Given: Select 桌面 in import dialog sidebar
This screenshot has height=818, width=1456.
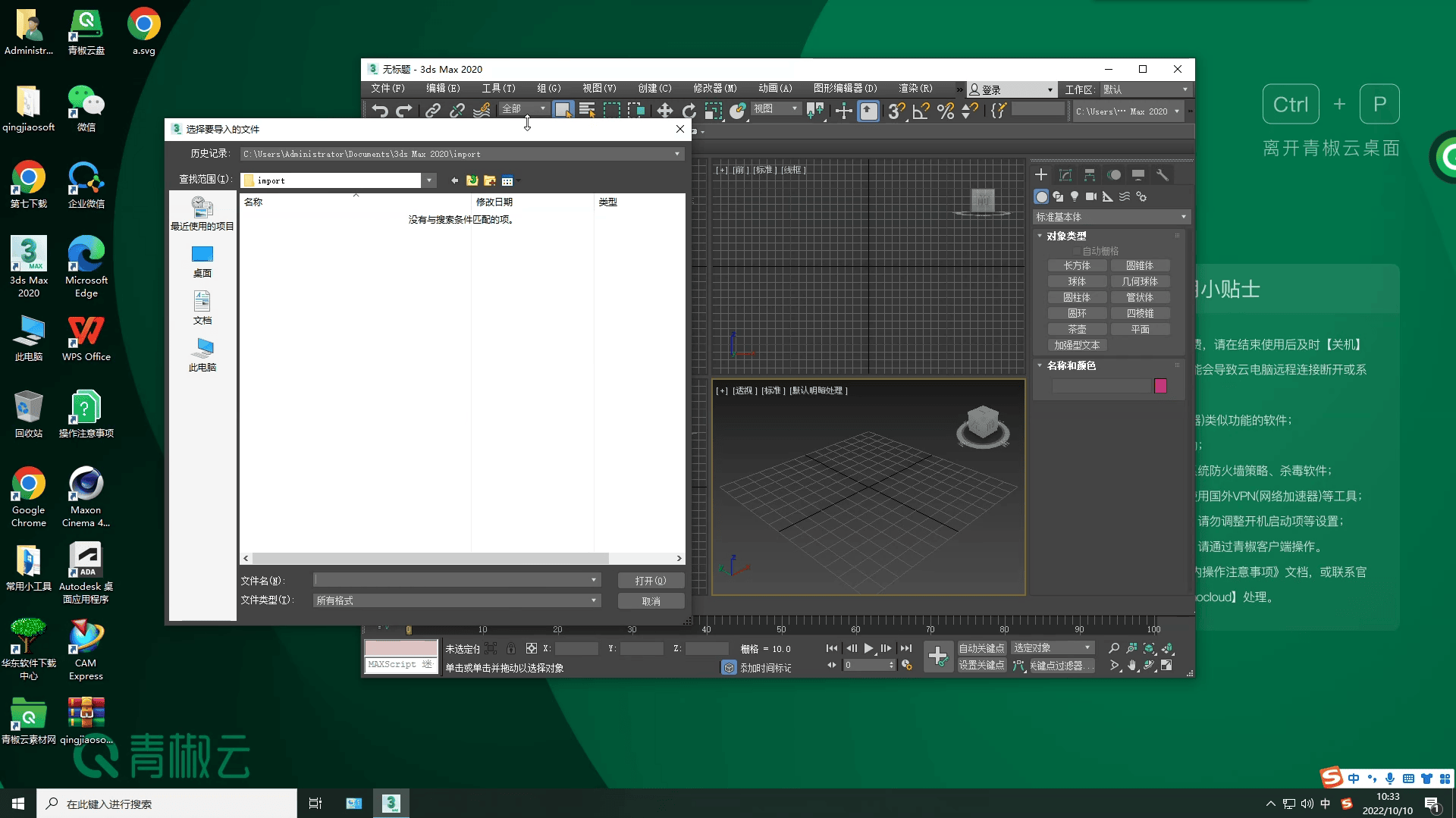Looking at the screenshot, I should (202, 262).
